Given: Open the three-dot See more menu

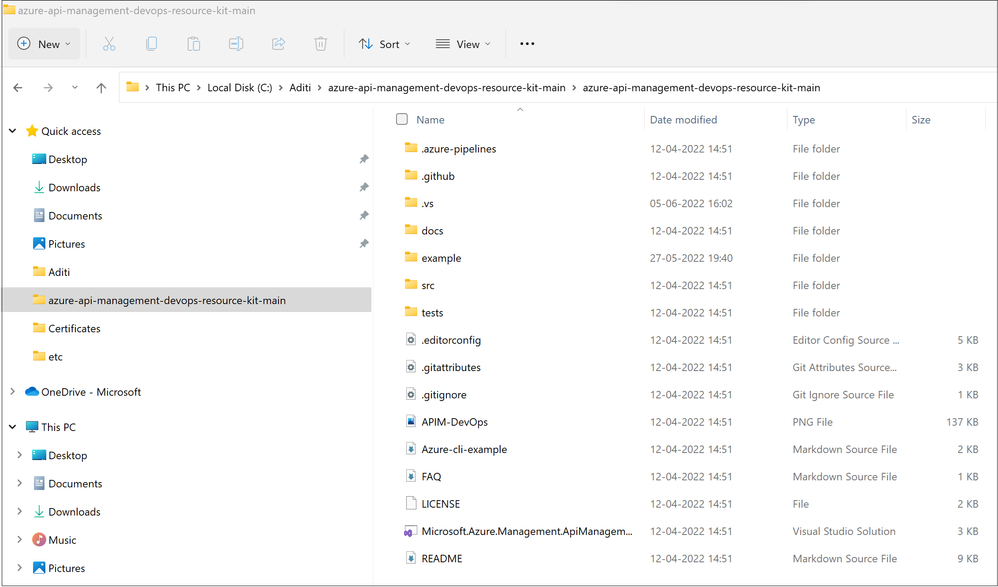Looking at the screenshot, I should point(527,44).
